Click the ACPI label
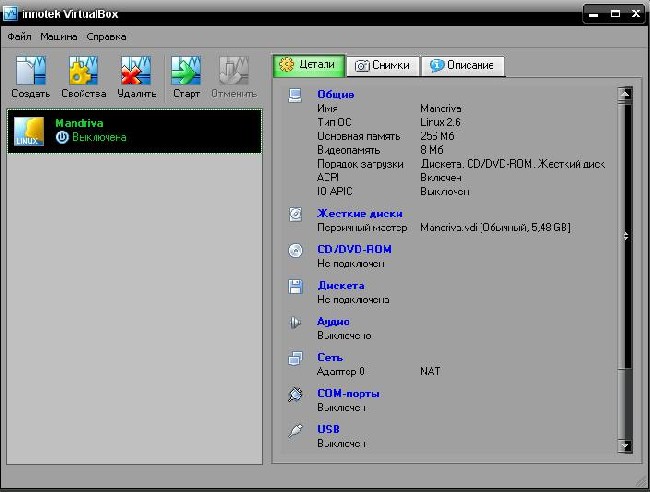The image size is (650, 492). 327,177
